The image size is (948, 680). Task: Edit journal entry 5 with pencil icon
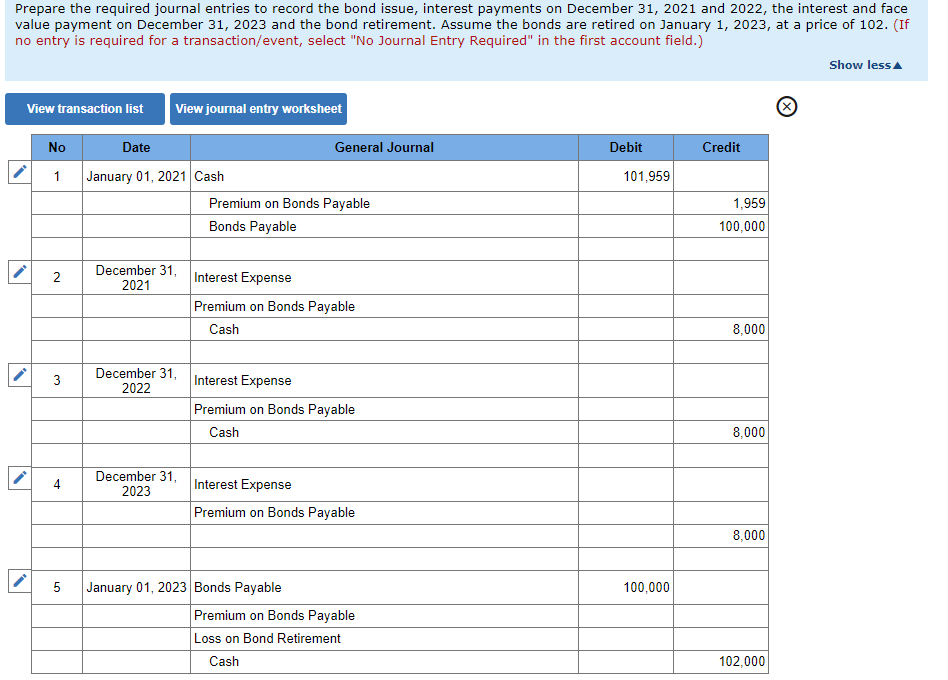19,581
